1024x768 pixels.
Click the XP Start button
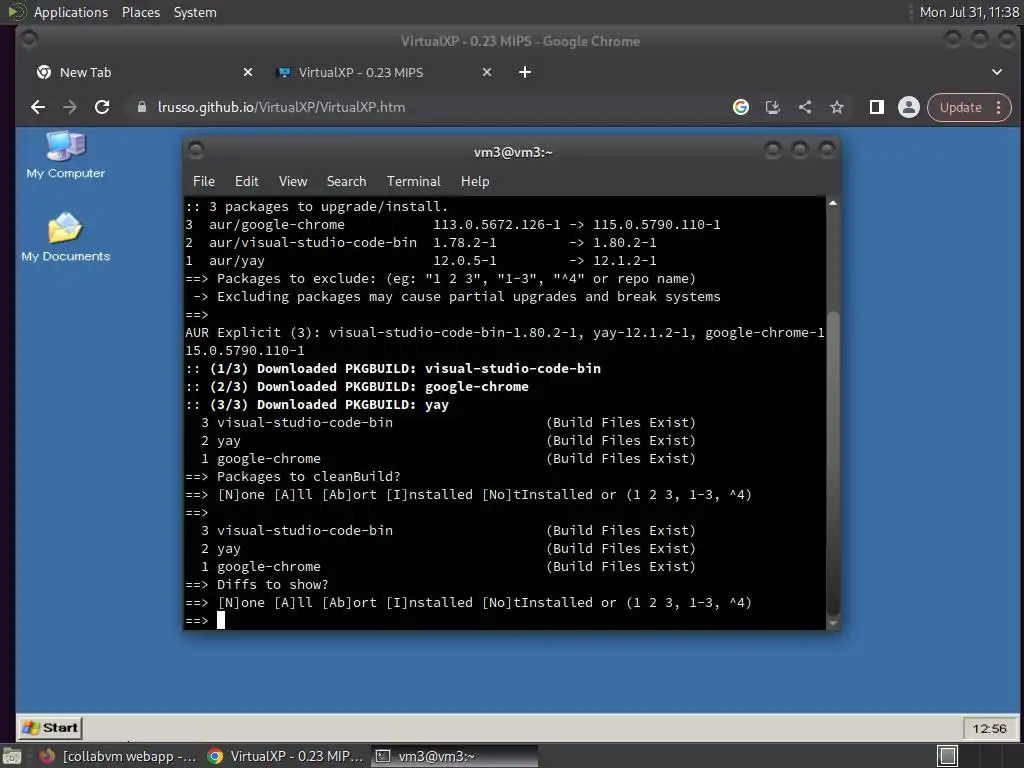[50, 728]
